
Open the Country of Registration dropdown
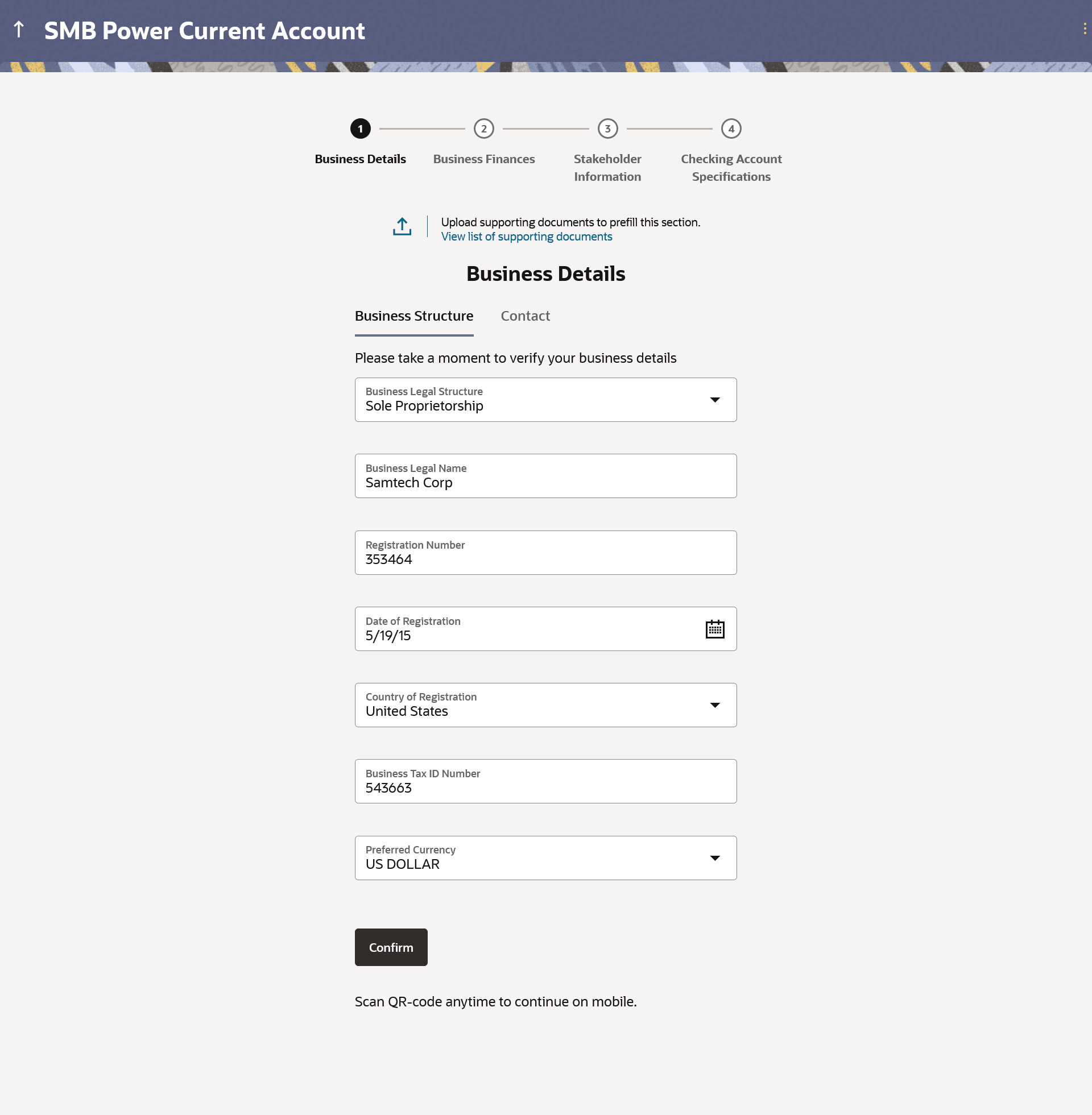(714, 706)
